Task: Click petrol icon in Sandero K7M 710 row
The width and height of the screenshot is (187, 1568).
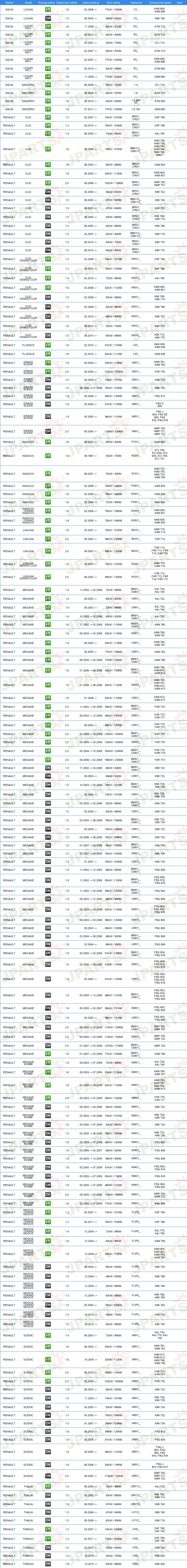Action: (48, 93)
